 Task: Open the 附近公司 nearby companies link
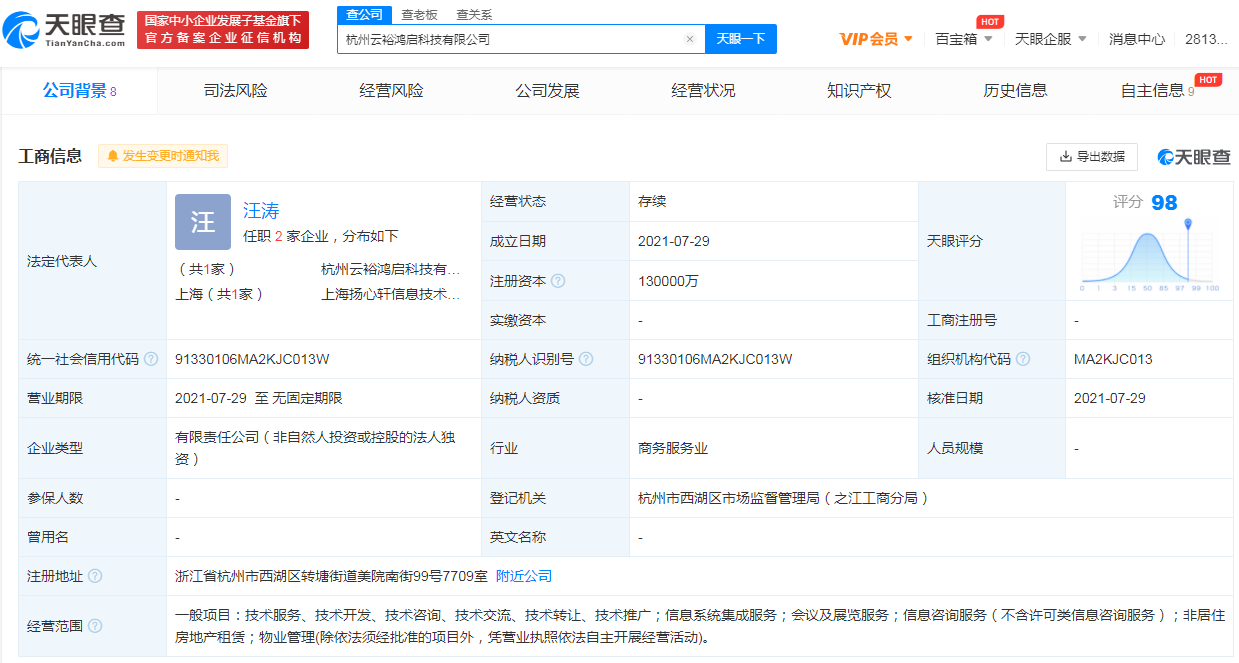524,576
